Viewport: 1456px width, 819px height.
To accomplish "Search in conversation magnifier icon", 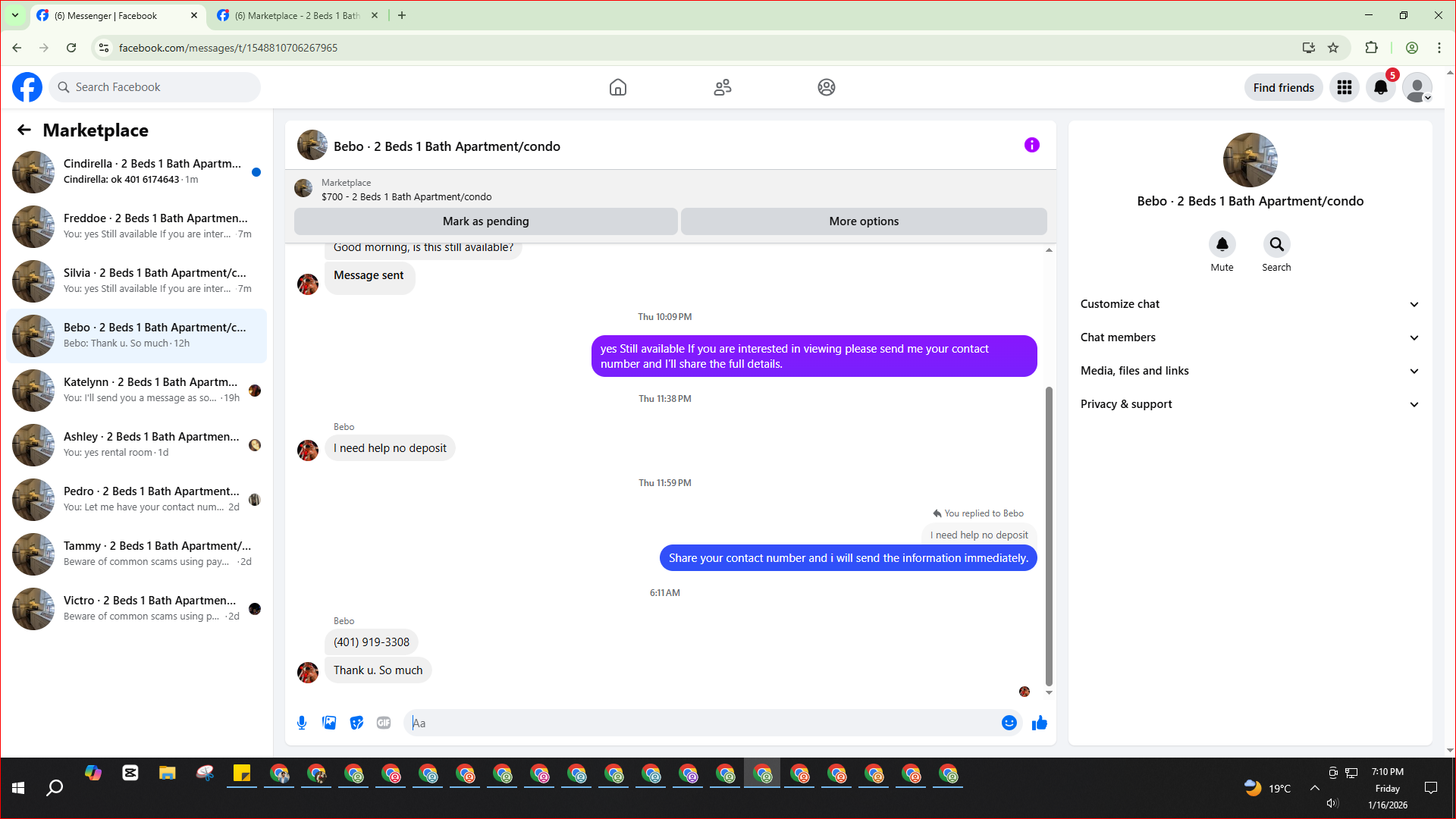I will (1276, 244).
